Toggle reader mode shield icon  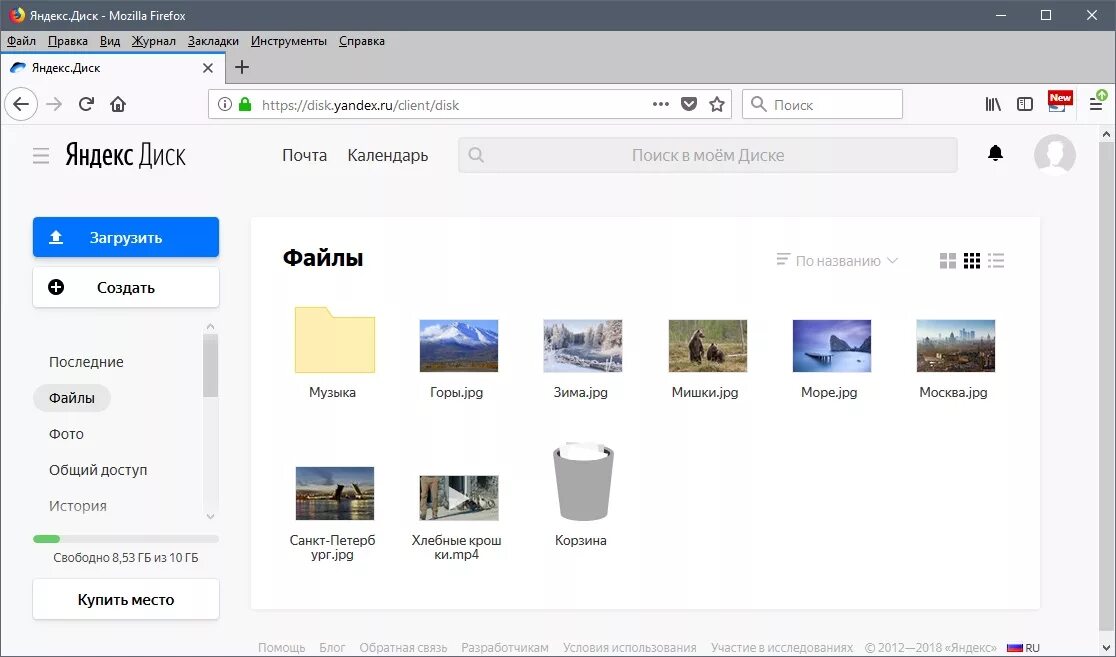[x=689, y=104]
